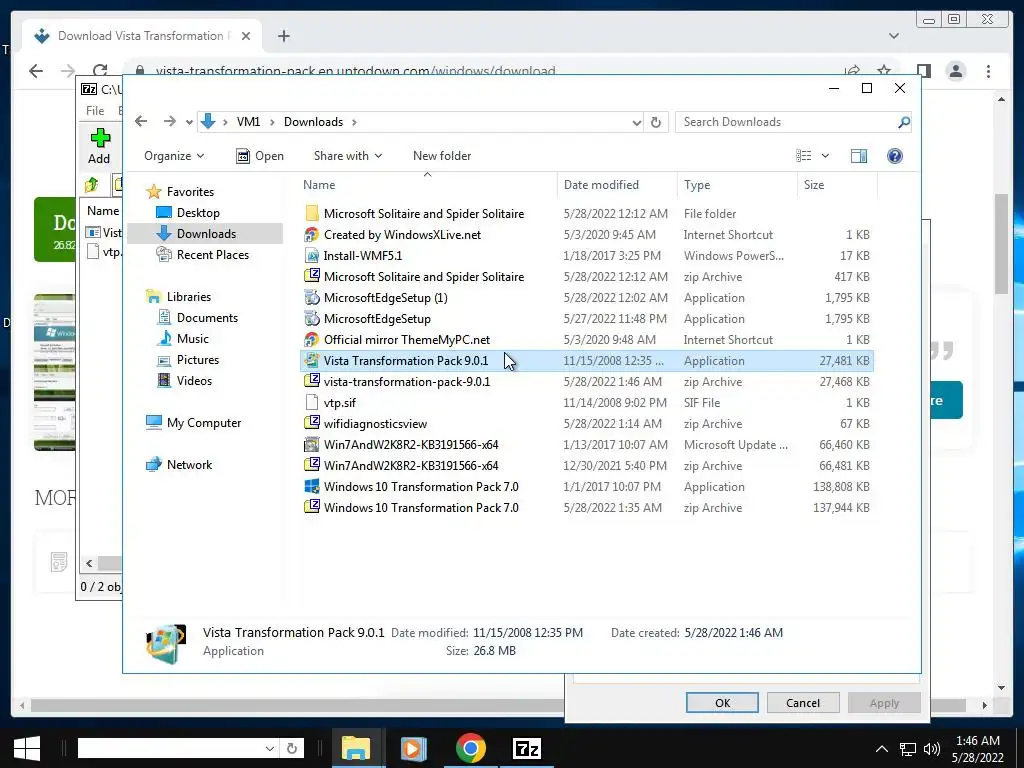Open the view options dropdown arrow

tap(825, 155)
